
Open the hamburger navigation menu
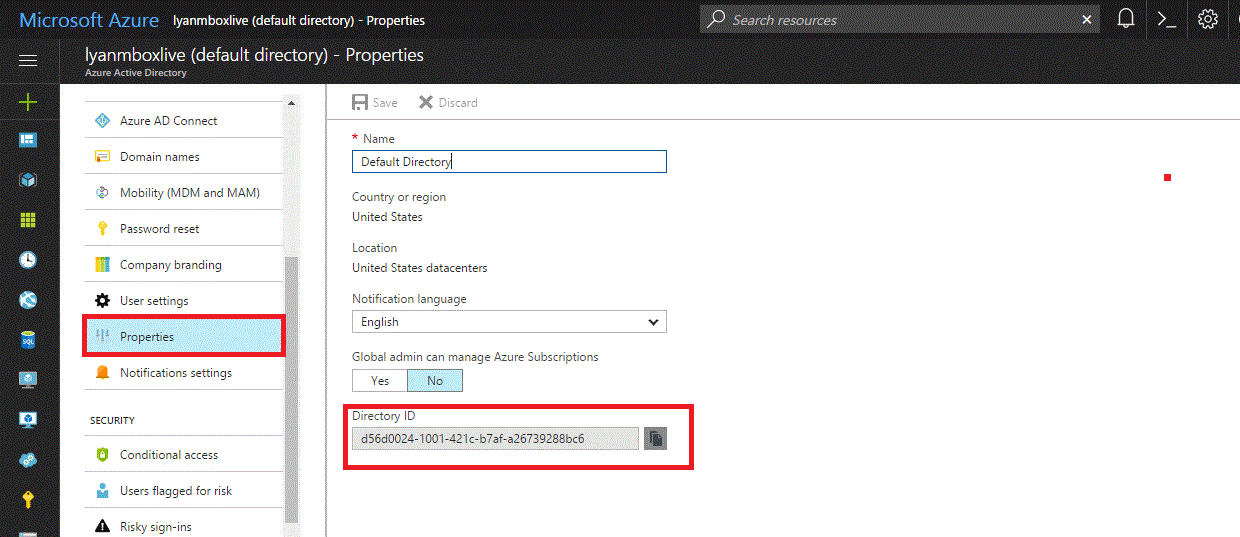point(28,61)
